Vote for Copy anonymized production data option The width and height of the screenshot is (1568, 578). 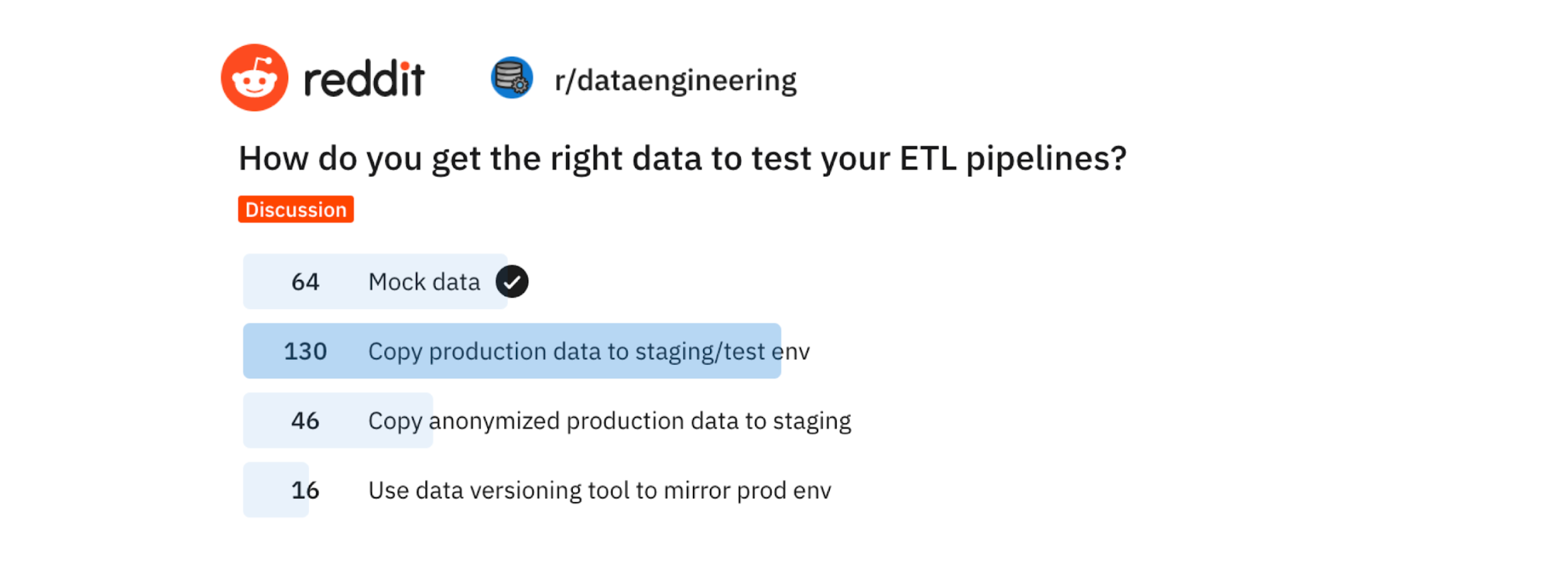click(x=608, y=421)
